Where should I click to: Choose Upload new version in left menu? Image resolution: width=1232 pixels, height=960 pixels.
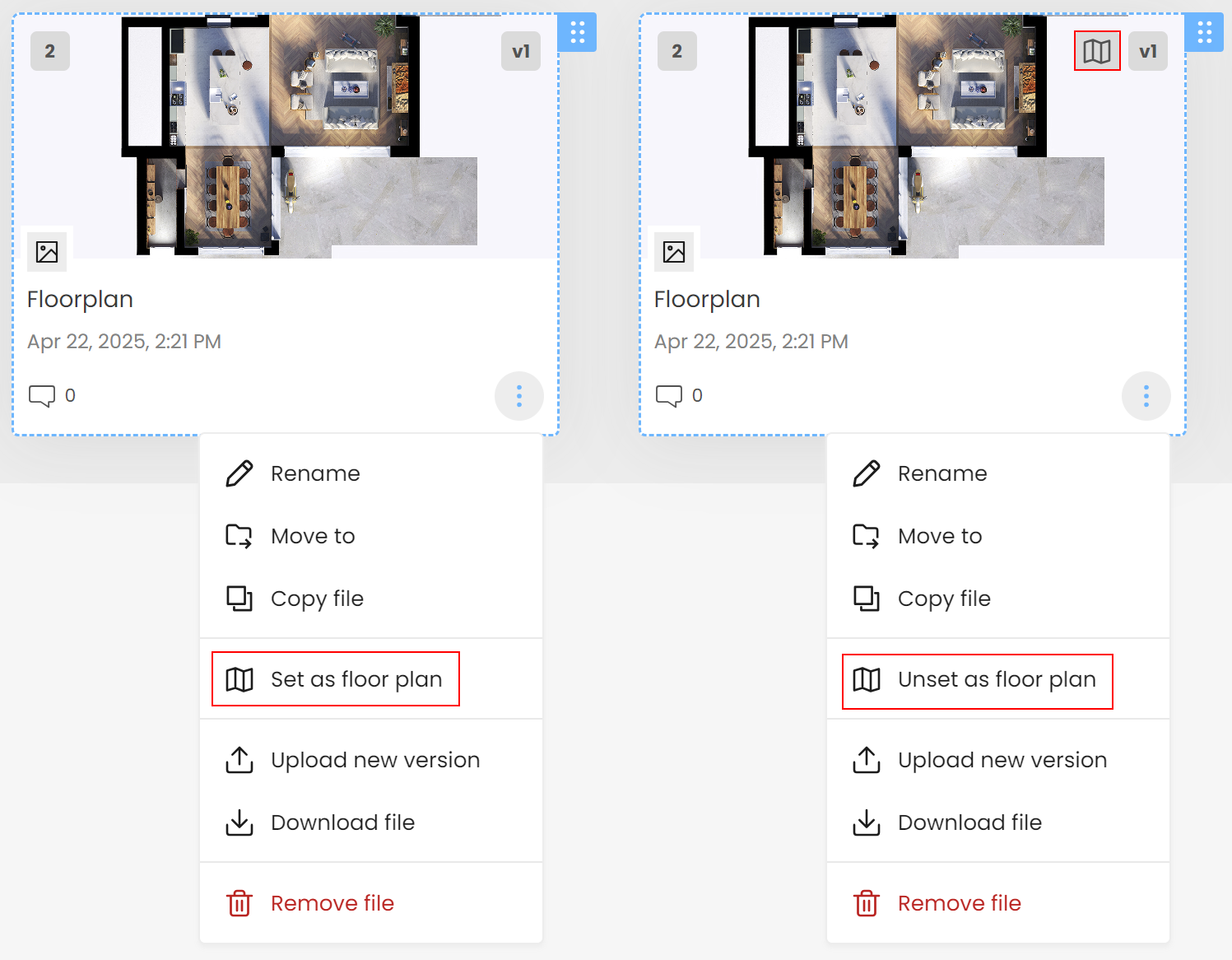371,760
